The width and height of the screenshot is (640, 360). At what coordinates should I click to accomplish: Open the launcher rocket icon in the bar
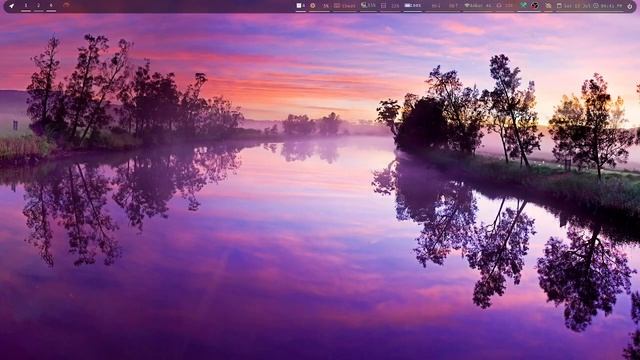click(x=11, y=6)
